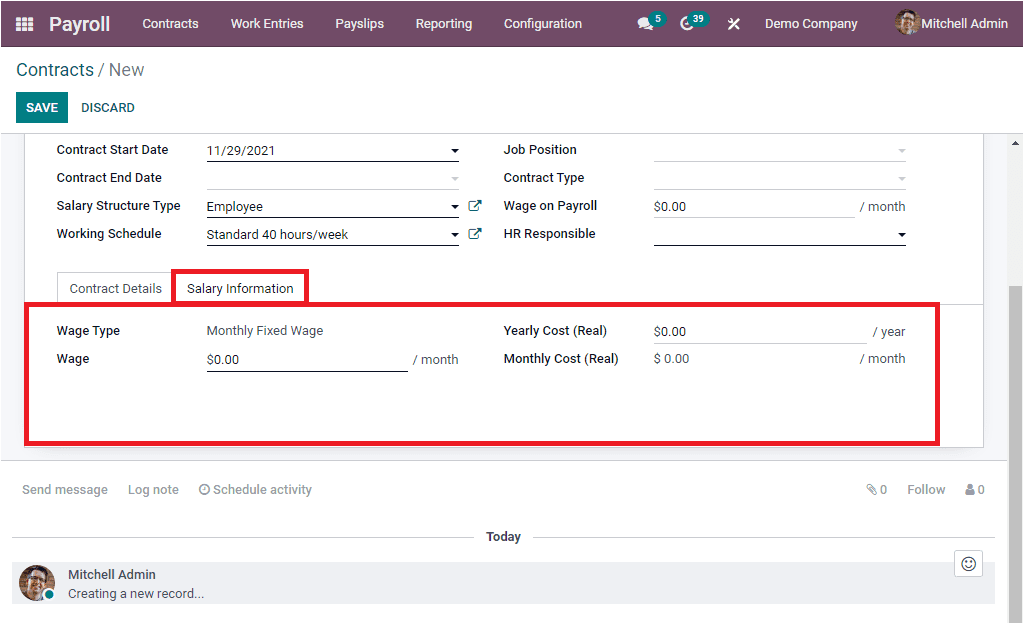Open the apps menu grid icon
This screenshot has width=1024, height=624.
[23, 23]
